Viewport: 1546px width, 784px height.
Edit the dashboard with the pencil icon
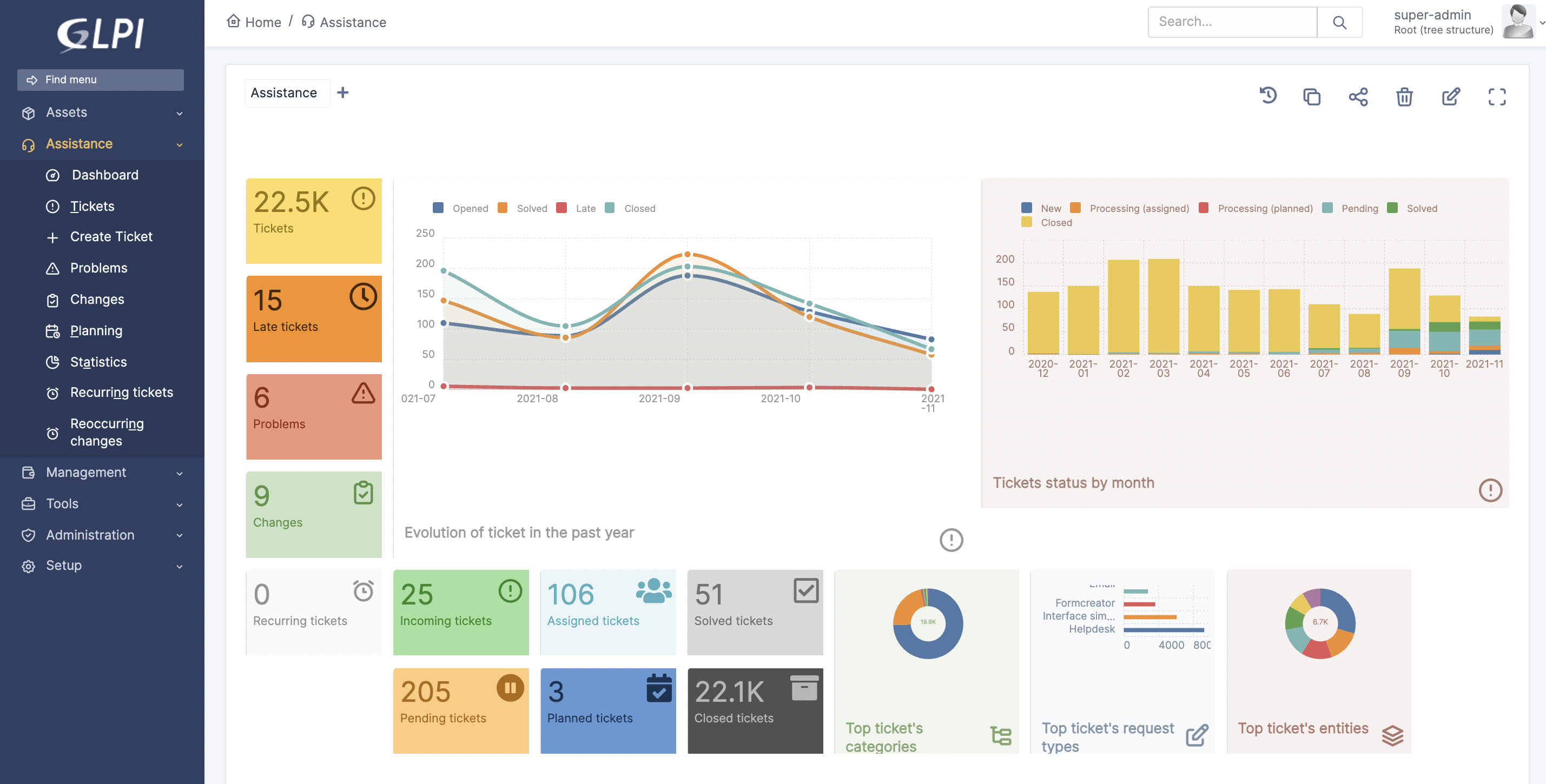pyautogui.click(x=1451, y=97)
